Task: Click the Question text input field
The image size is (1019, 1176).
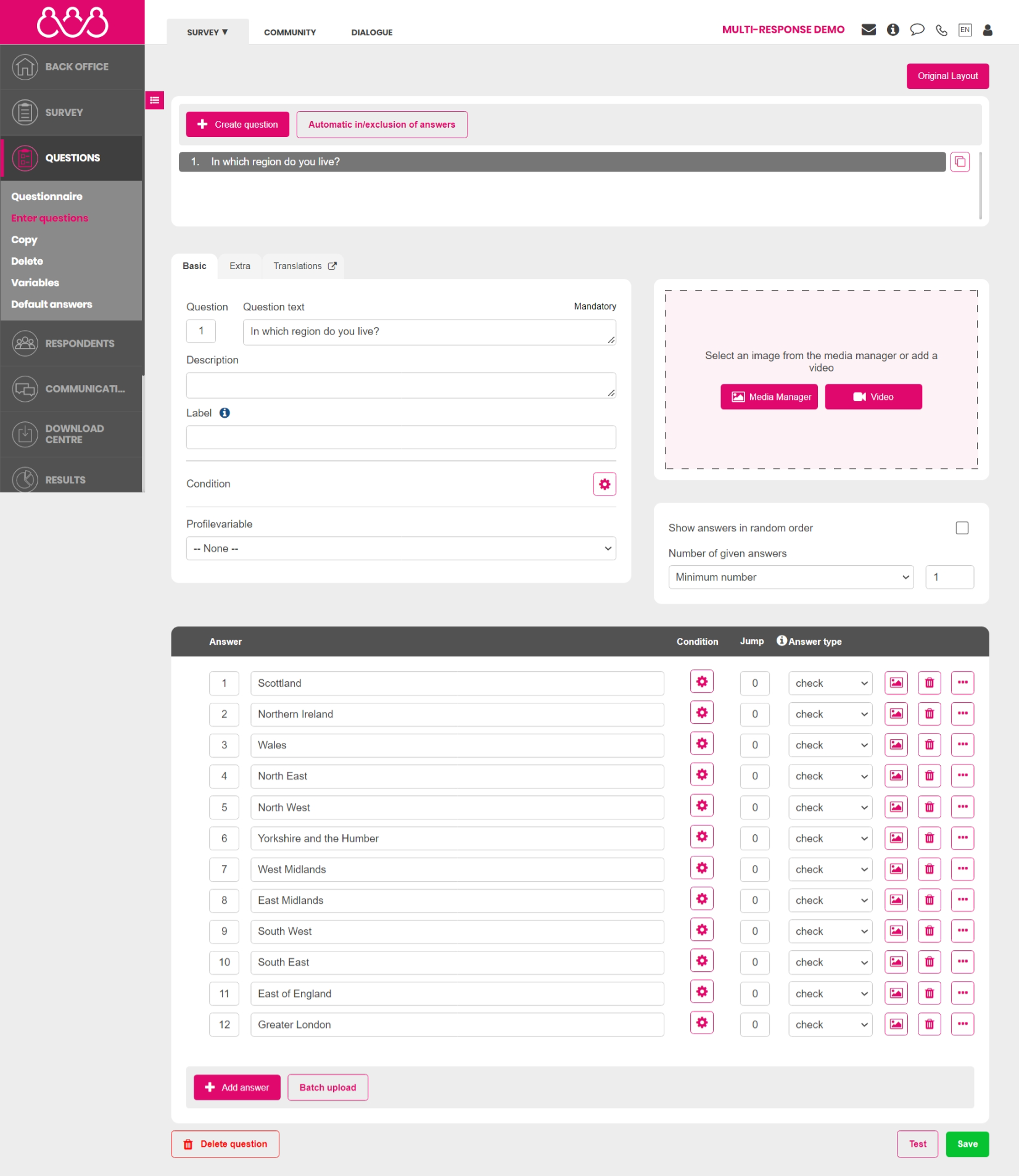Action: click(429, 332)
